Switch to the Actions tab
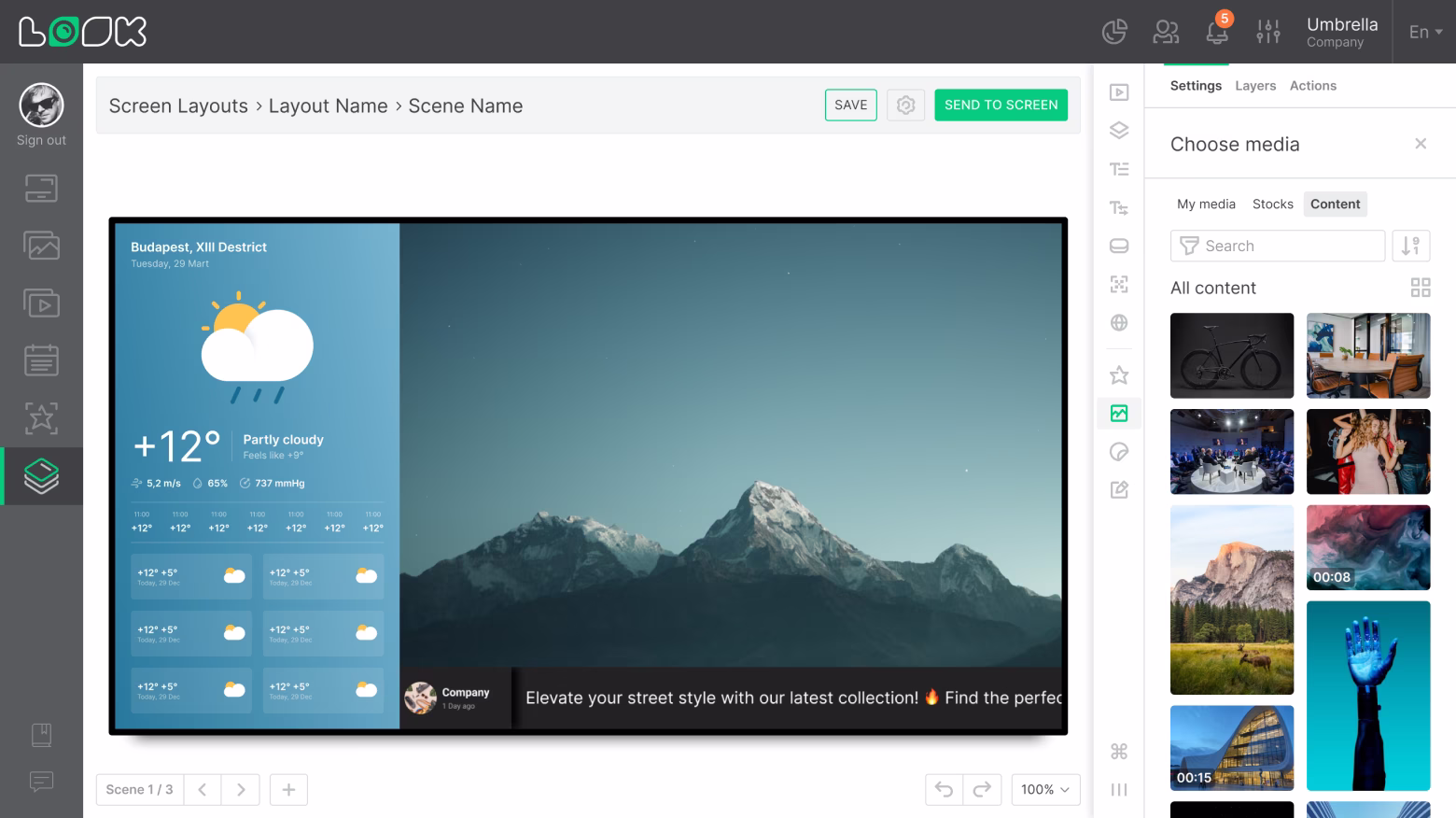The width and height of the screenshot is (1456, 818). 1313,85
